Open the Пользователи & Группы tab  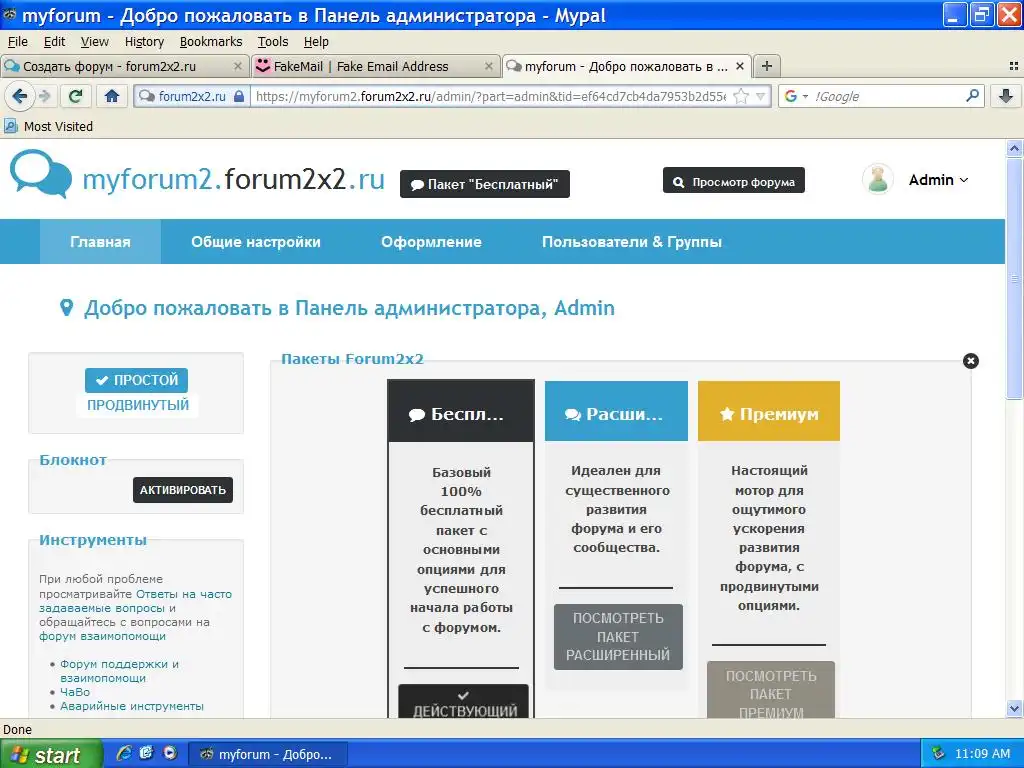pos(632,242)
